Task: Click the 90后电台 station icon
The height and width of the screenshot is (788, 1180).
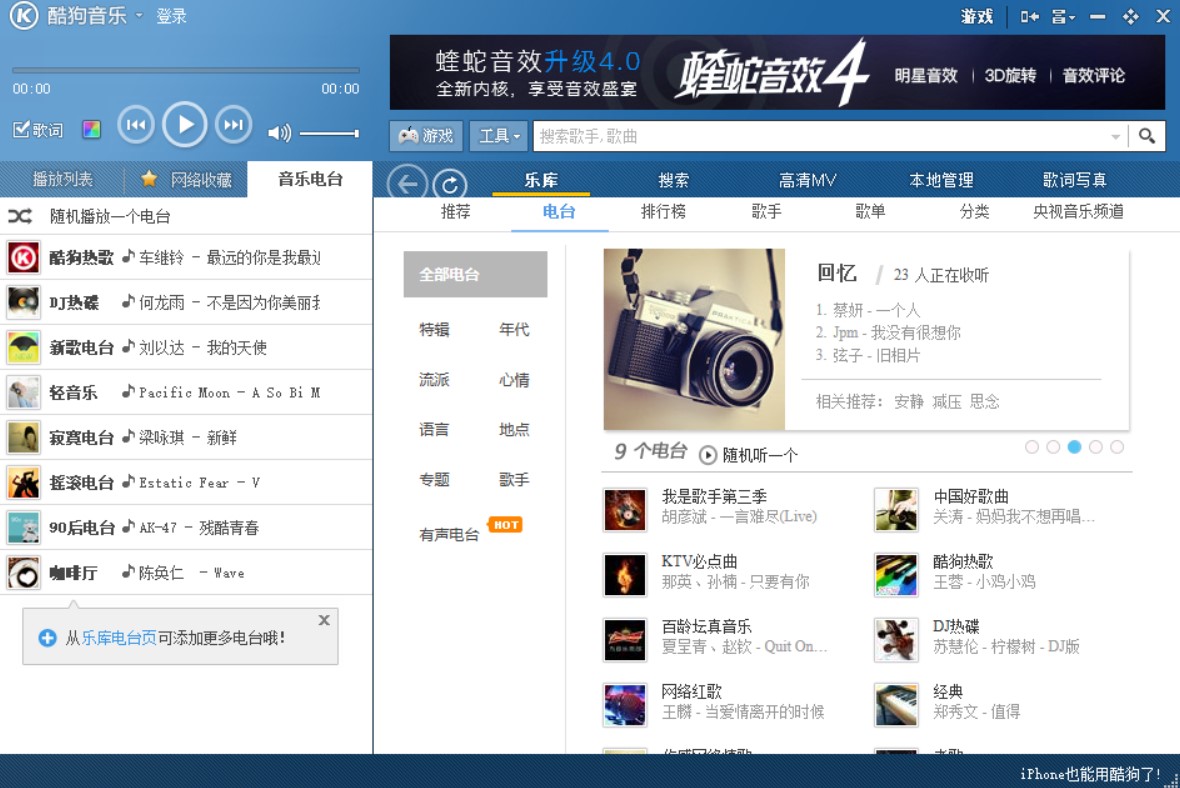Action: [23, 528]
